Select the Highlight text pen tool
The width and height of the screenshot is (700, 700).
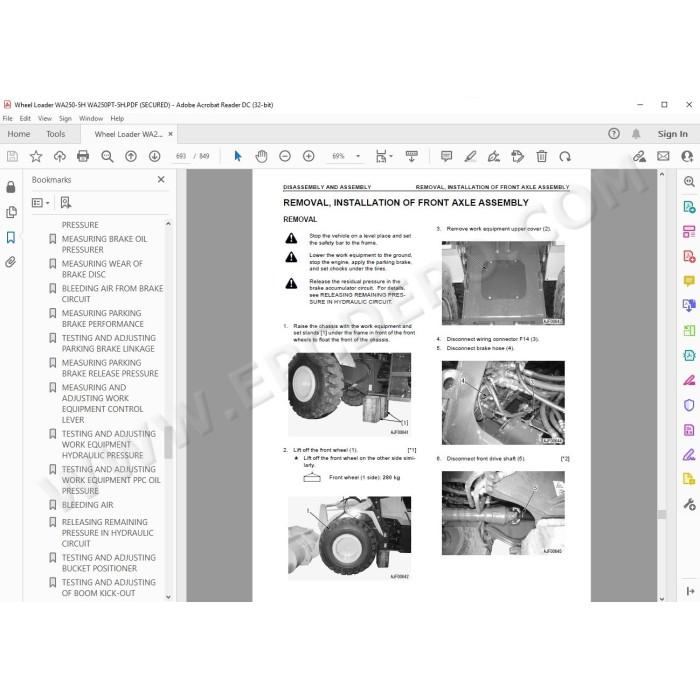point(470,156)
